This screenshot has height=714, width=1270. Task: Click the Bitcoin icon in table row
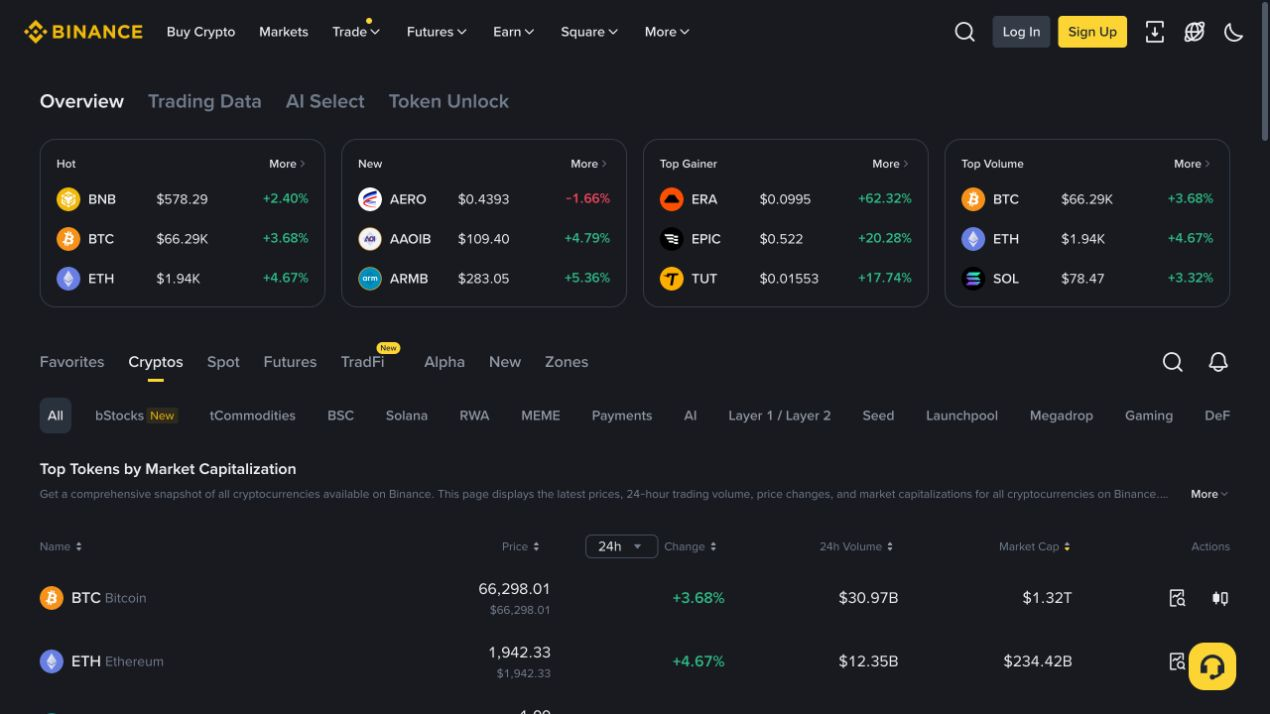[51, 598]
